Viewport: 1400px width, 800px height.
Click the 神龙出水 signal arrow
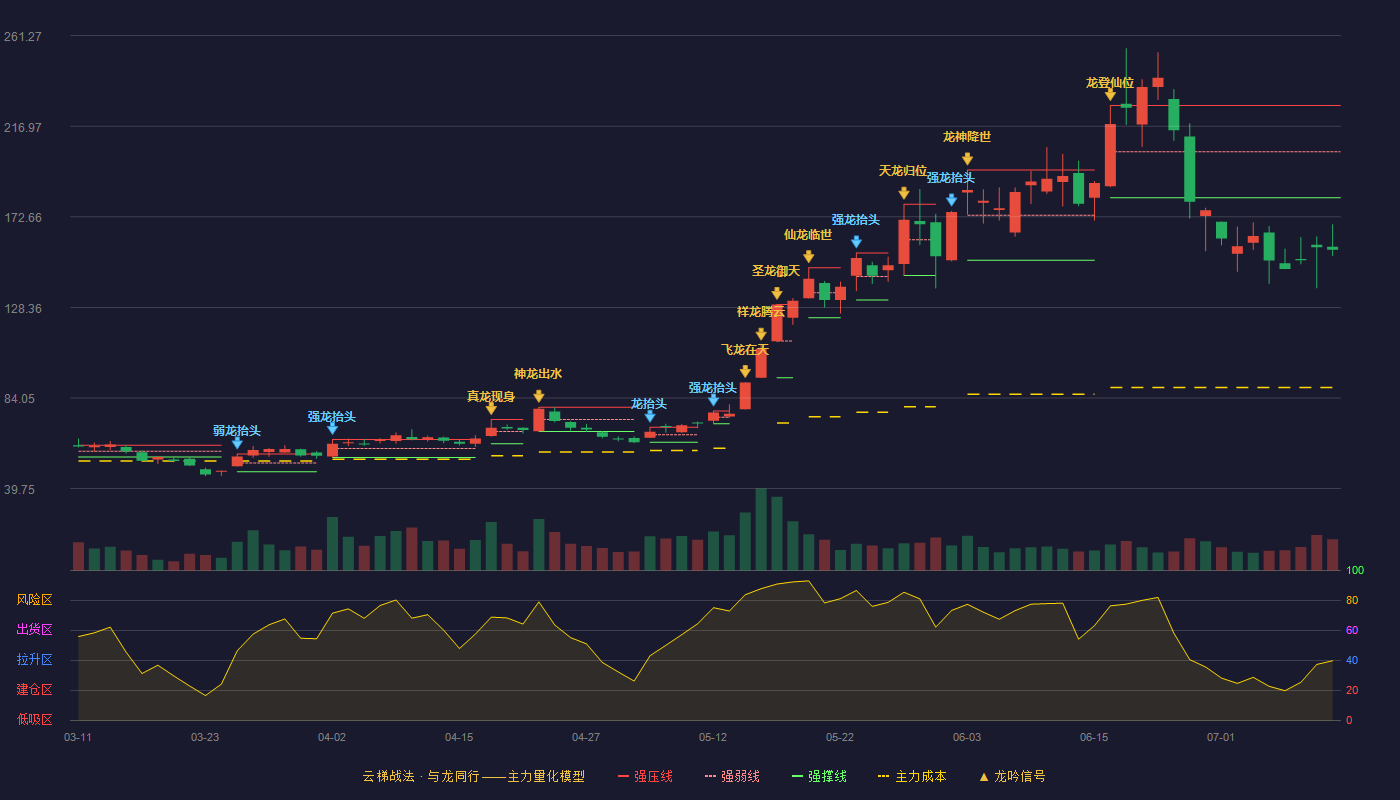click(x=539, y=397)
